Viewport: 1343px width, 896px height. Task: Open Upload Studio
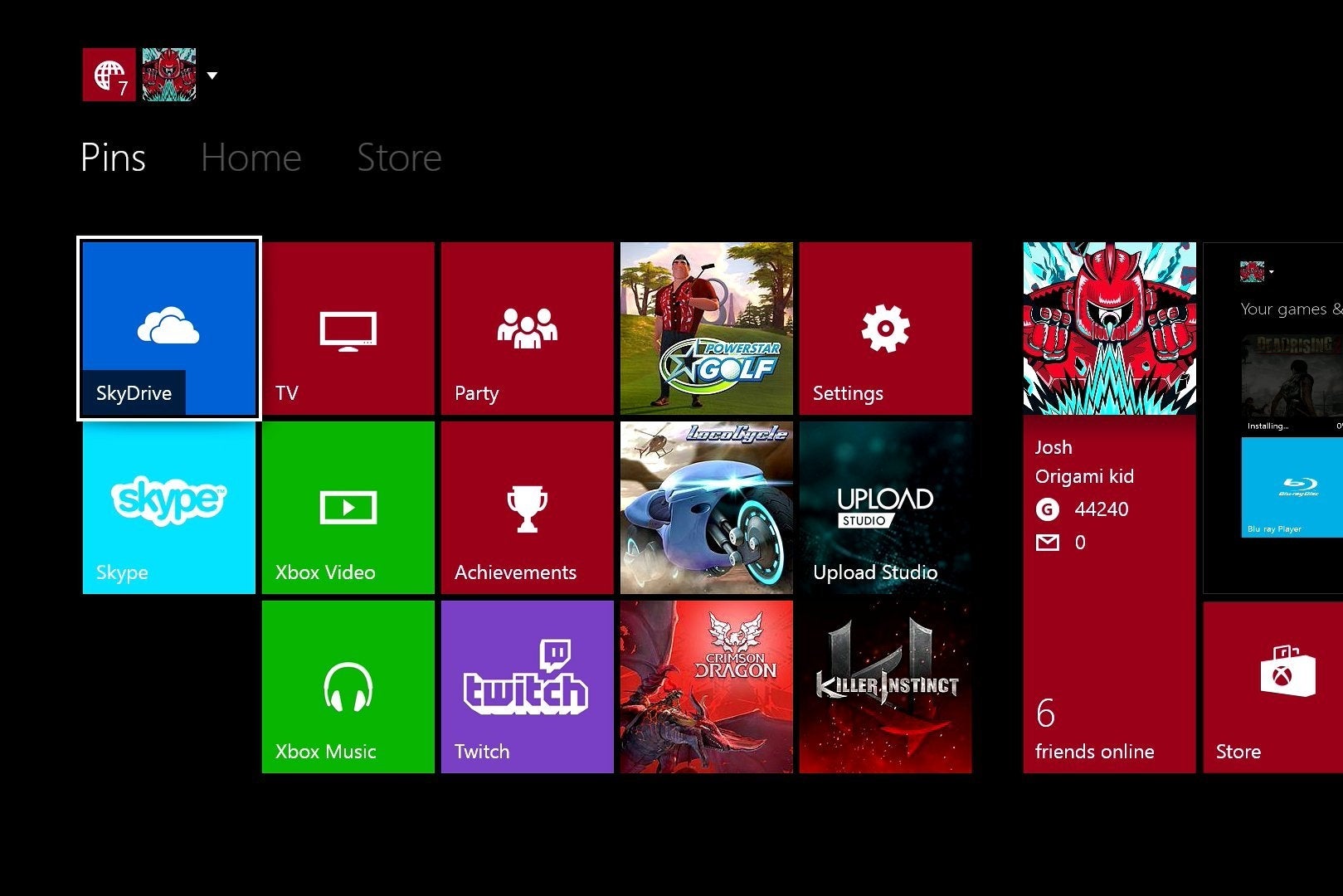(885, 506)
